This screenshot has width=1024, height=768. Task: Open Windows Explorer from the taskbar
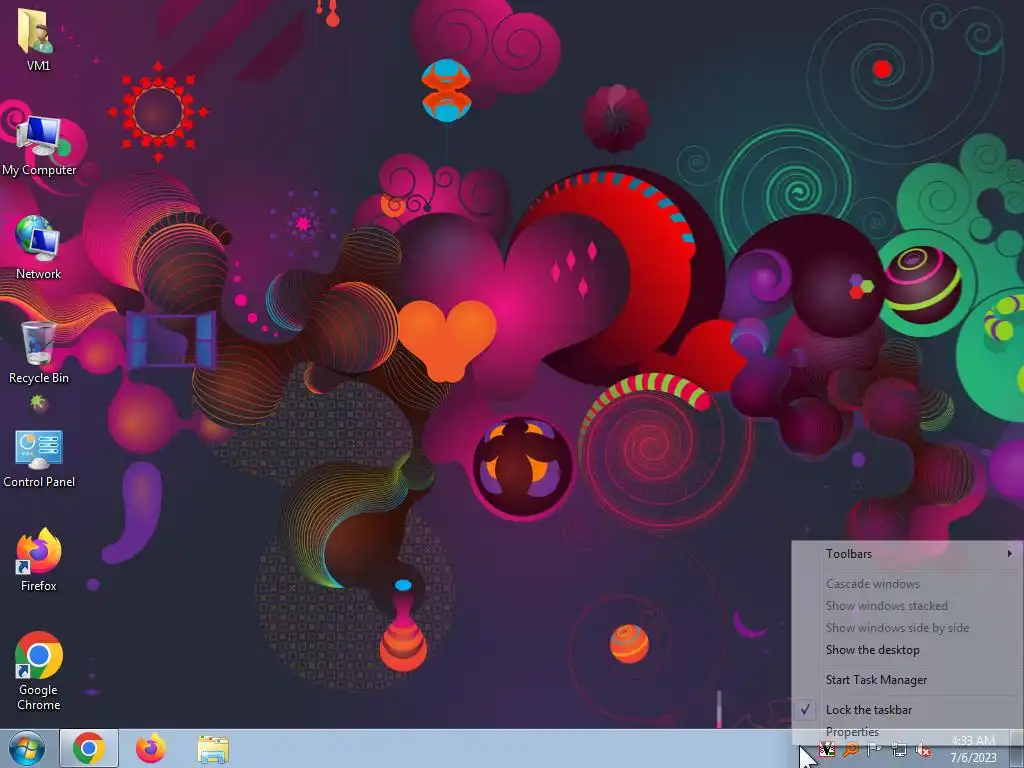(x=213, y=750)
